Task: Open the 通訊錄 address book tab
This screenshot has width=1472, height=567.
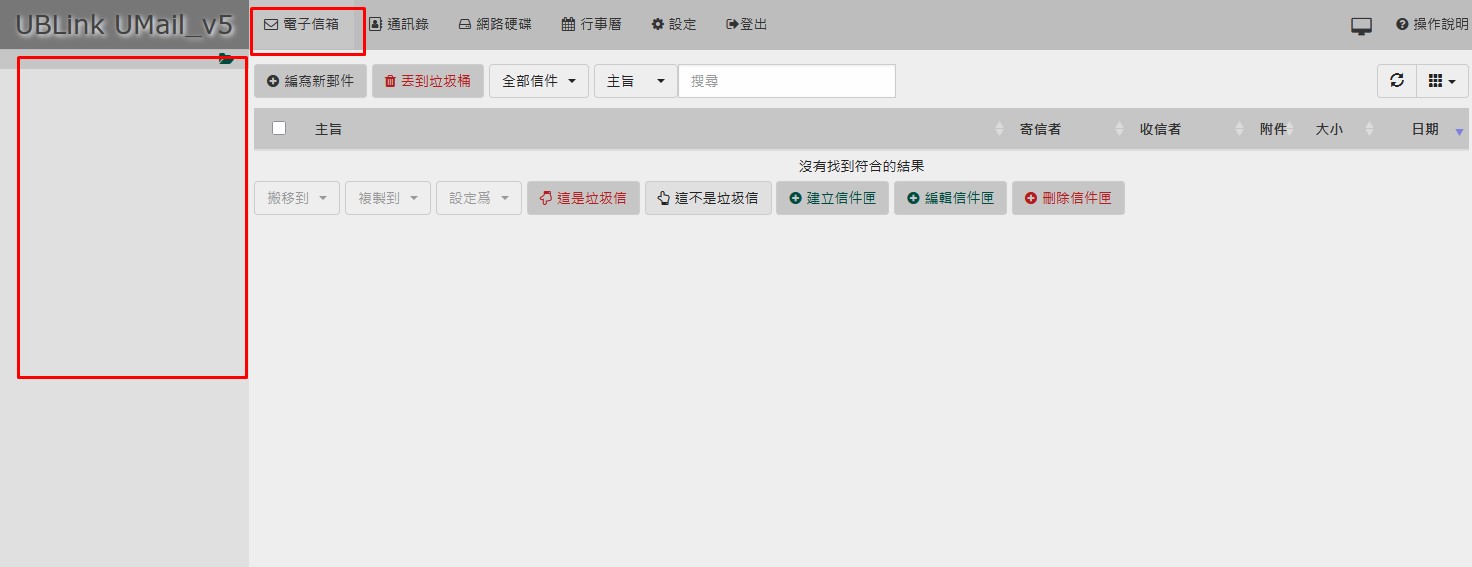Action: (399, 24)
